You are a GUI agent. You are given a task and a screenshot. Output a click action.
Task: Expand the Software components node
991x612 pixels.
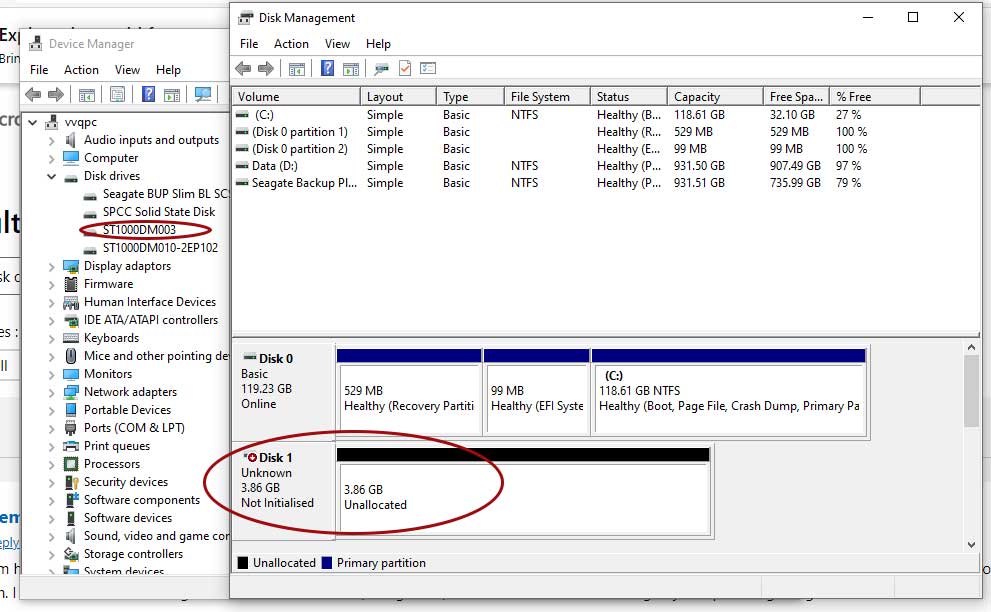tap(52, 501)
